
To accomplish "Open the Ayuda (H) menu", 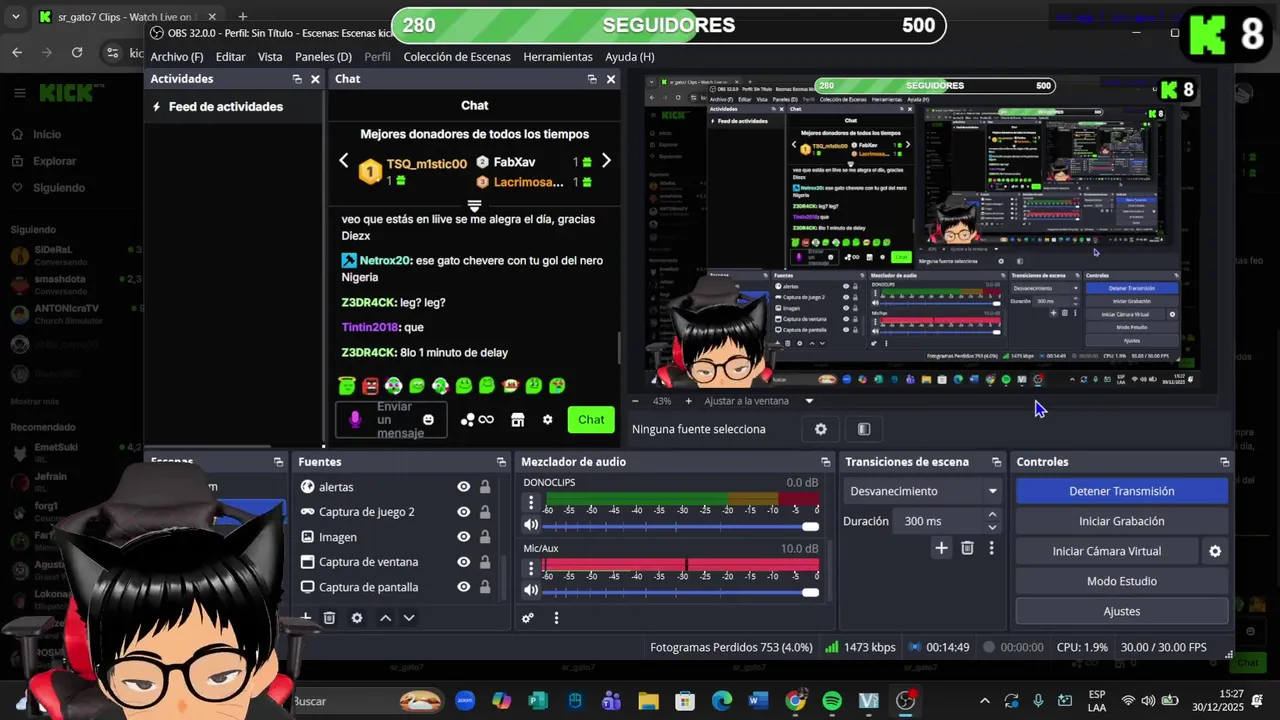I will click(630, 57).
